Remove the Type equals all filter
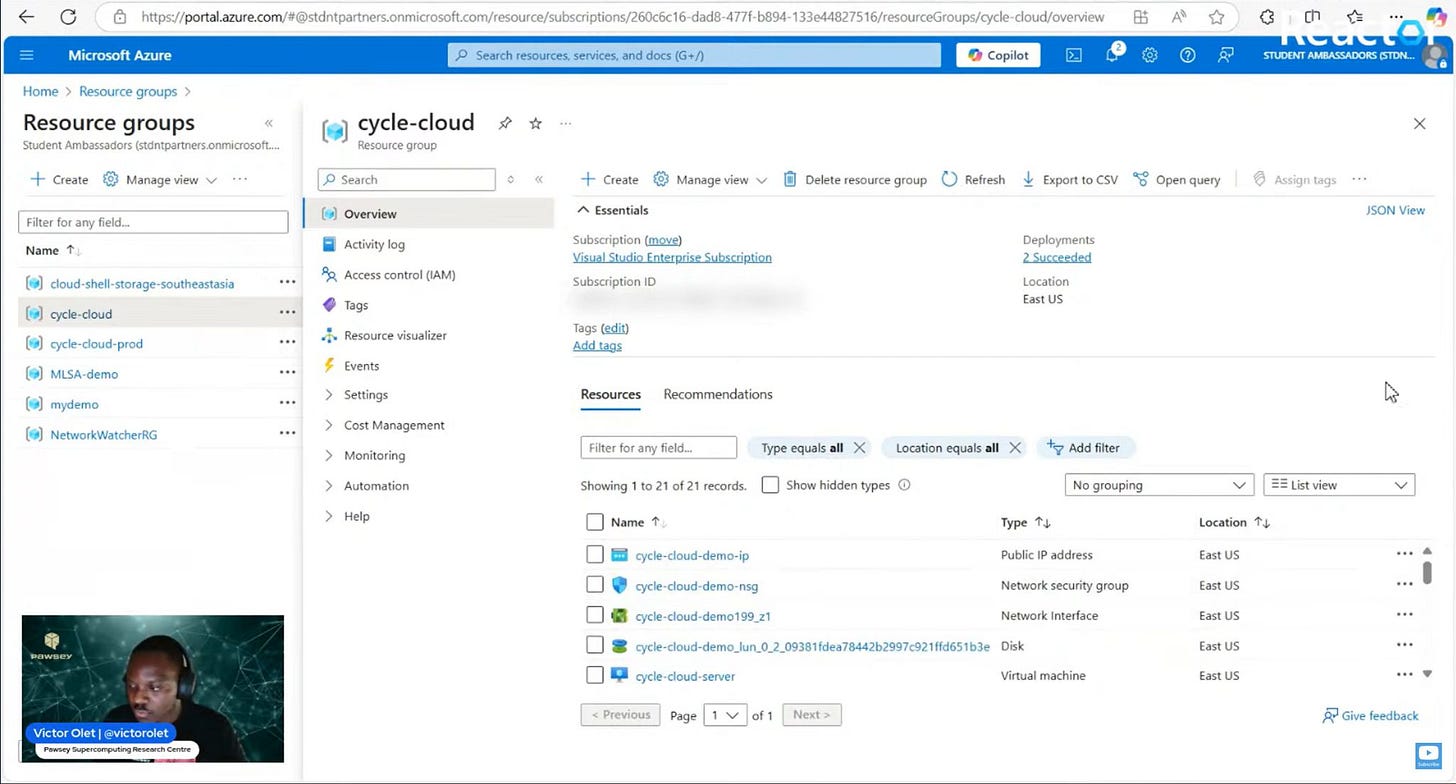This screenshot has width=1456, height=784. [x=859, y=448]
